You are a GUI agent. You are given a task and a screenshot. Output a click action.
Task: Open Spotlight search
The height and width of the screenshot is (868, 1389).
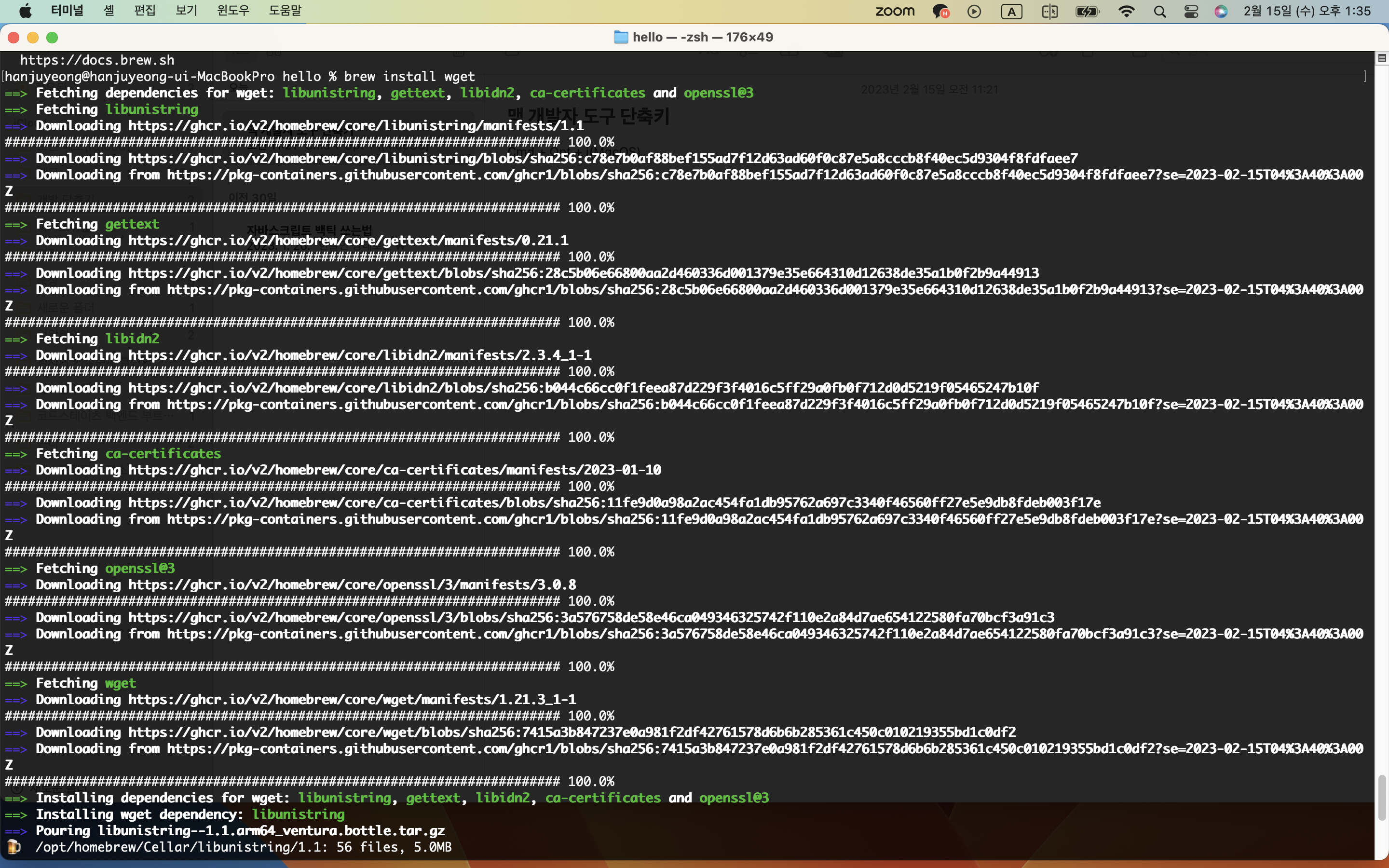(1160, 11)
